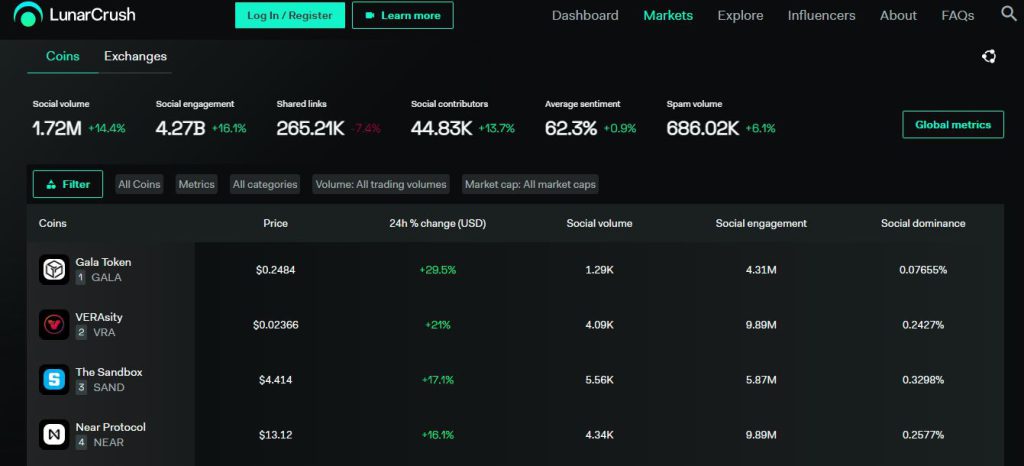Click the Social engagement 4.27B stat

click(x=201, y=119)
